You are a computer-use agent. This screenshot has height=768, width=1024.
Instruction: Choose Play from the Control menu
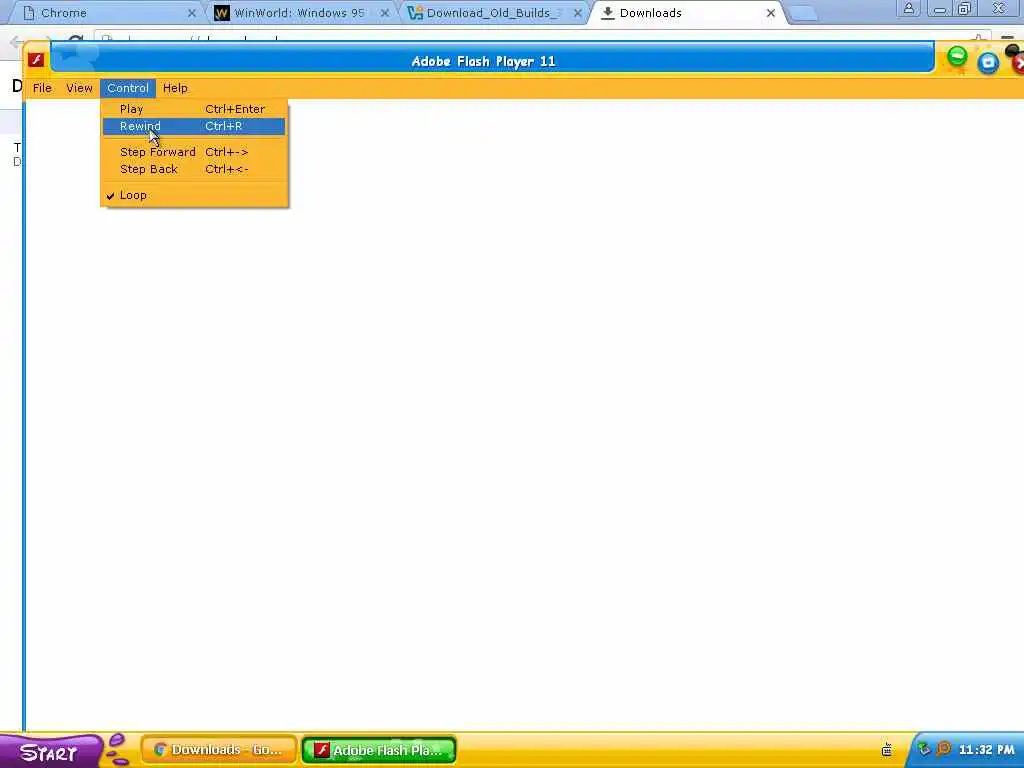coord(194,109)
